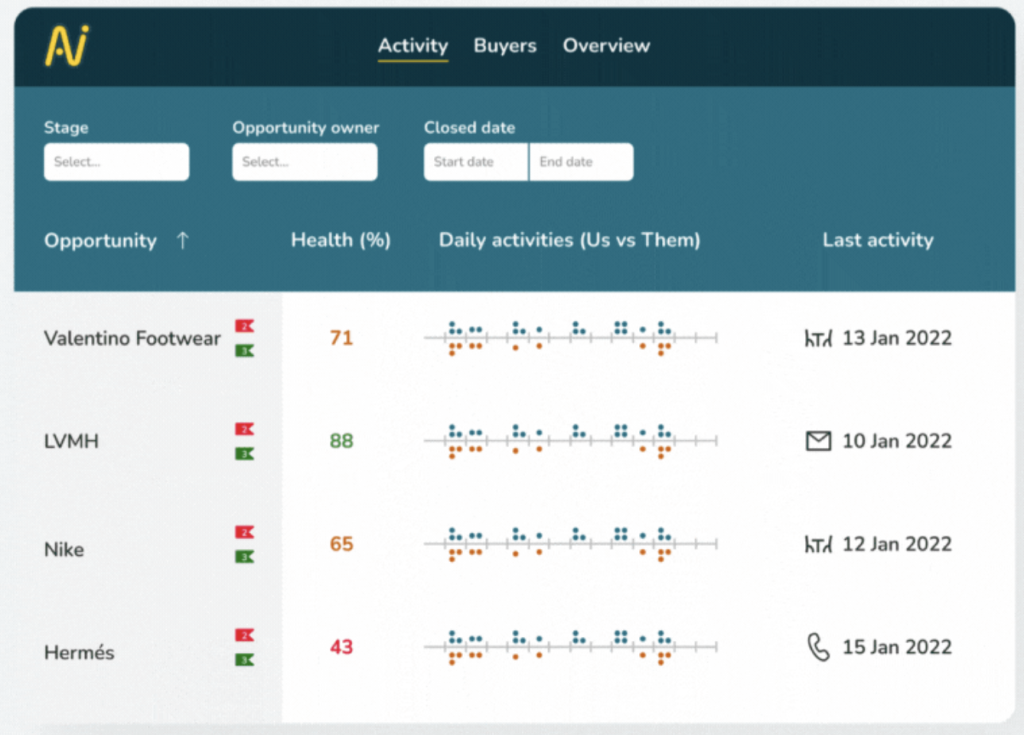
Task: Click the phone icon in the Hermés row
Action: tap(818, 647)
